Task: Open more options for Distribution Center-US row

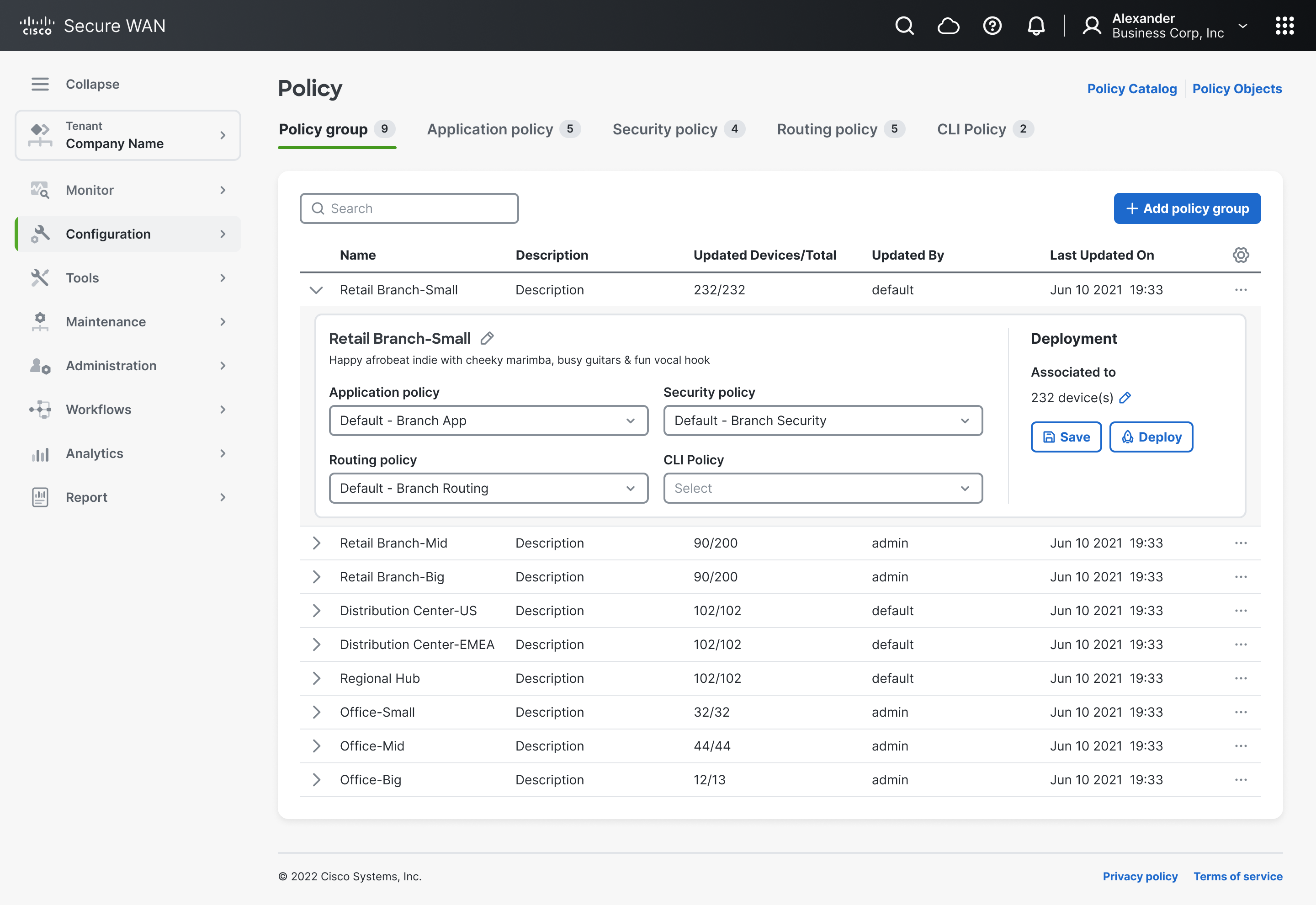Action: tap(1241, 611)
